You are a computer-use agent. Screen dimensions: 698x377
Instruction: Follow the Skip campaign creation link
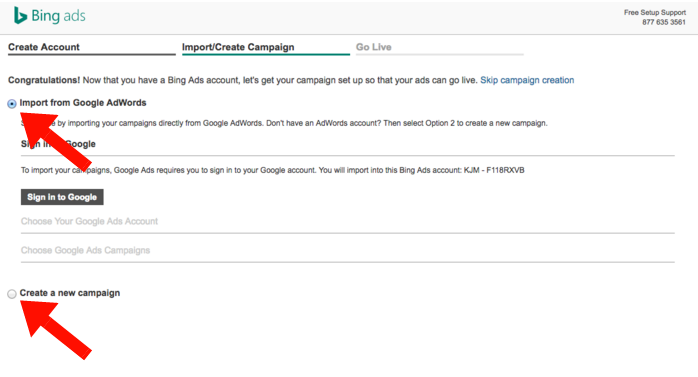point(527,80)
